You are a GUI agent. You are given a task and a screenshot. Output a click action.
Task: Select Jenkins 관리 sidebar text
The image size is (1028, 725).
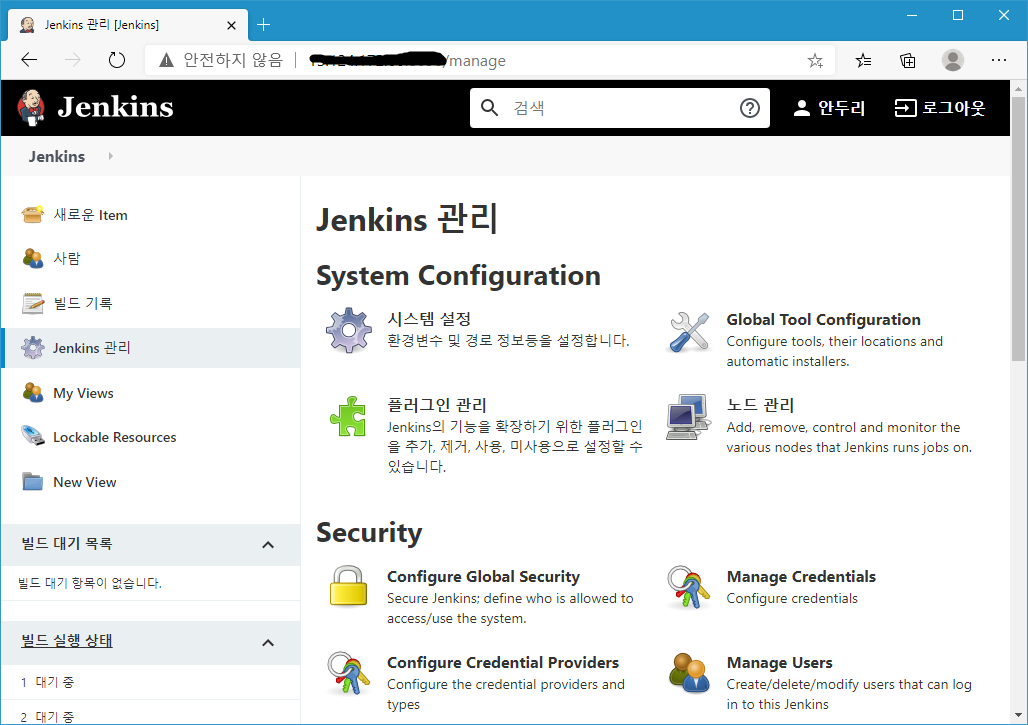[x=91, y=347]
